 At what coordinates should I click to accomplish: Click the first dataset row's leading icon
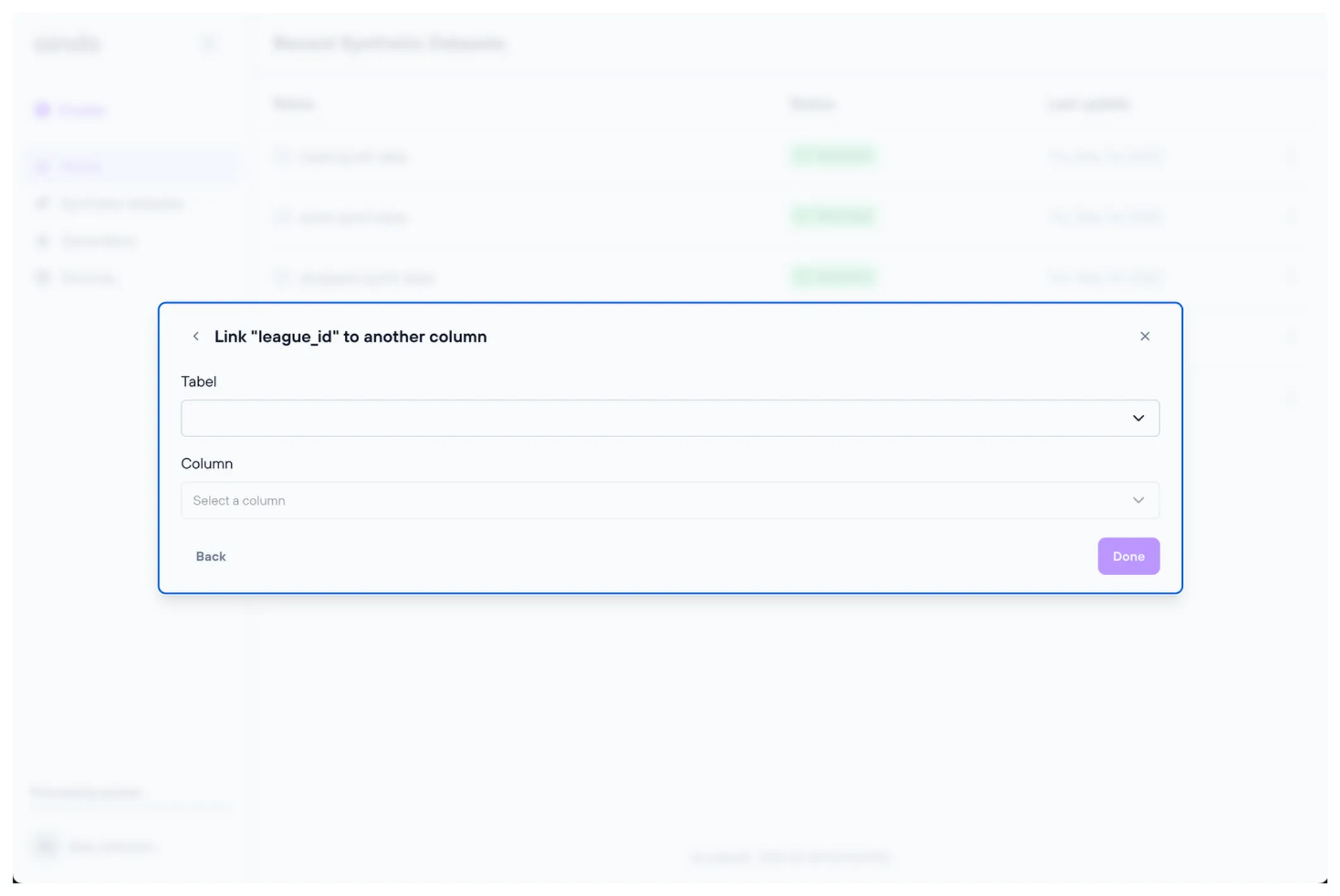coord(282,156)
